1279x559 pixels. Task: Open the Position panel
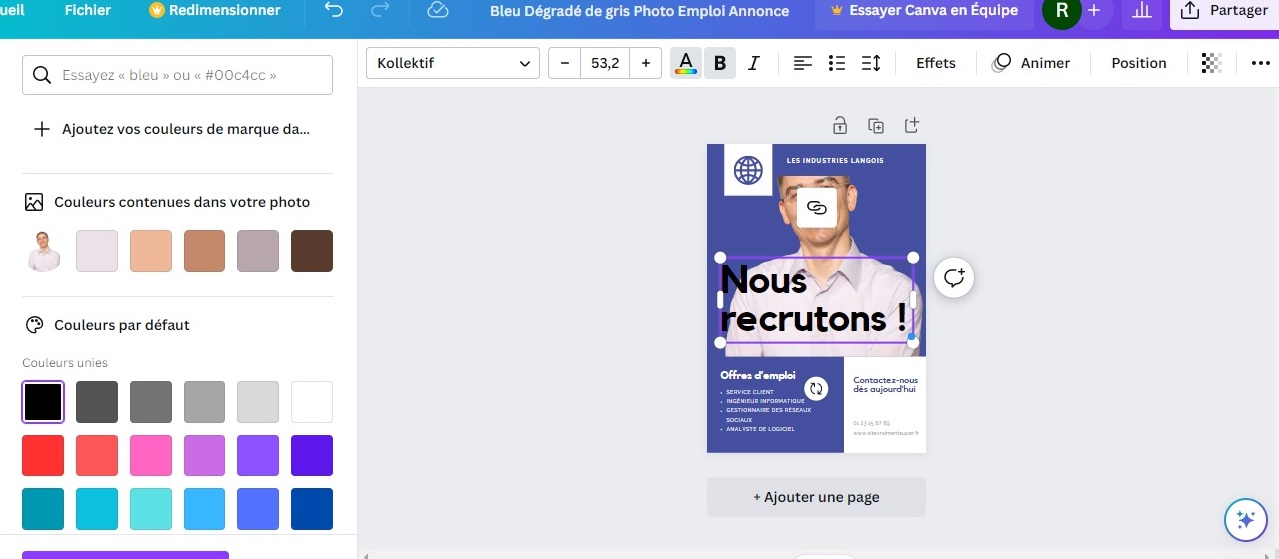(x=1139, y=63)
